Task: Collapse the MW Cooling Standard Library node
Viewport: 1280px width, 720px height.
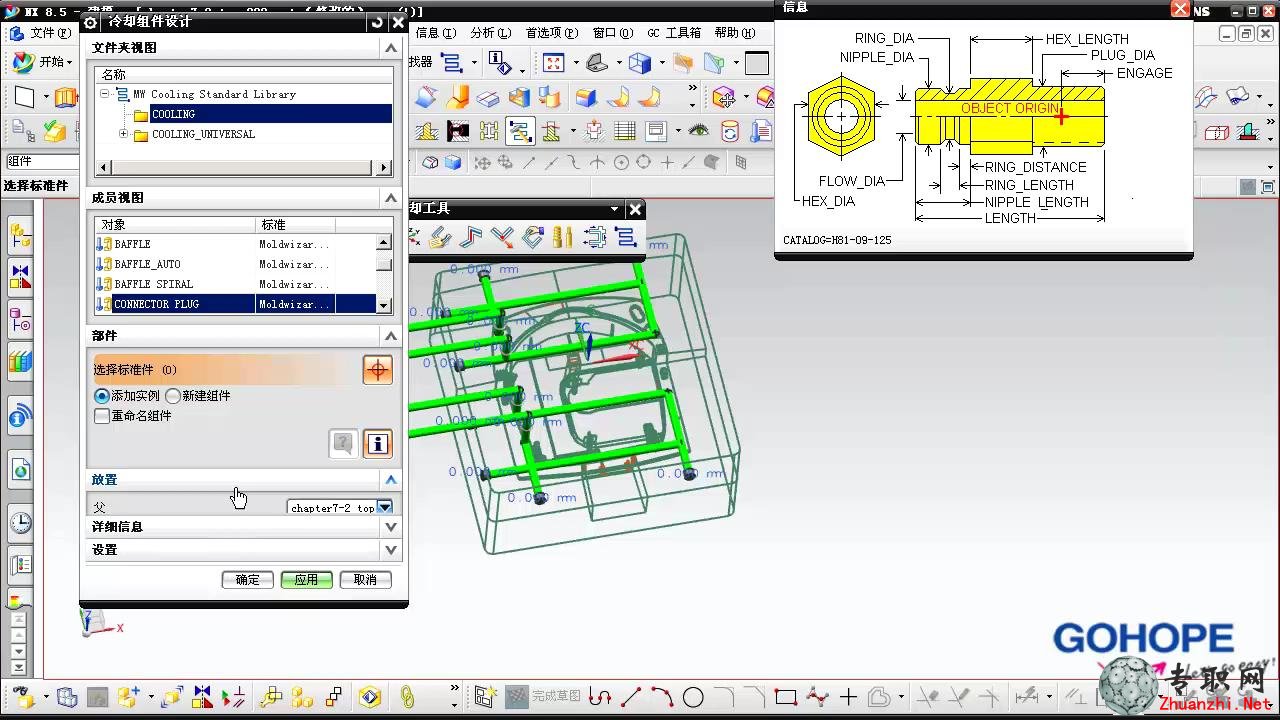Action: (105, 94)
